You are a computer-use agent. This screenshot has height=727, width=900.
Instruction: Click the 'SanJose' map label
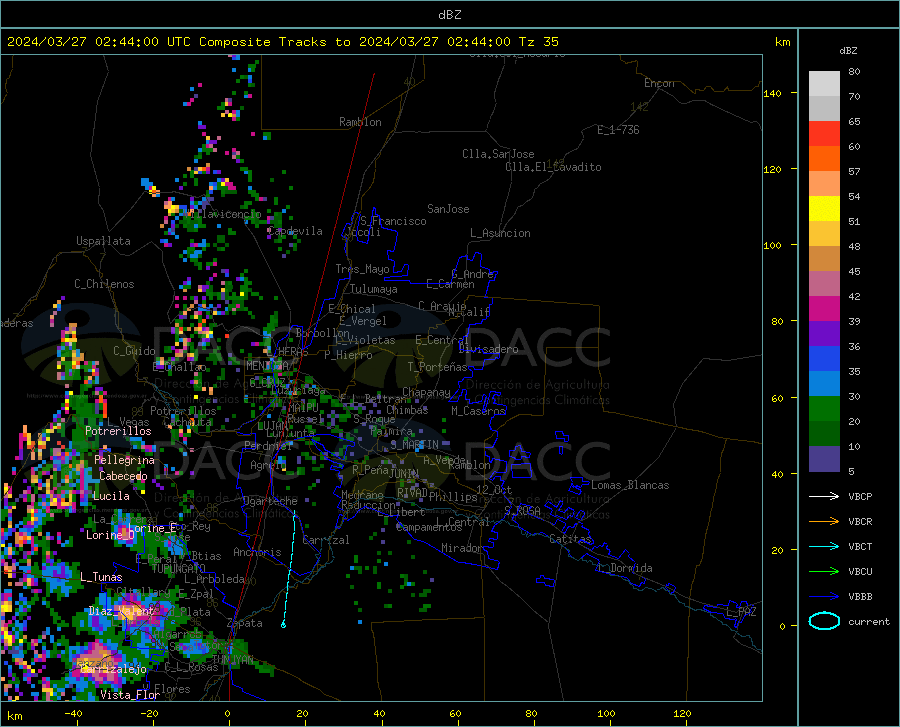tap(448, 209)
